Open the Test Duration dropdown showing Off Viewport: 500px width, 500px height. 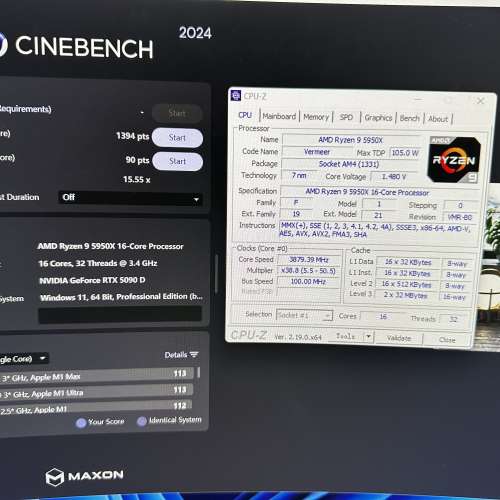coord(130,198)
